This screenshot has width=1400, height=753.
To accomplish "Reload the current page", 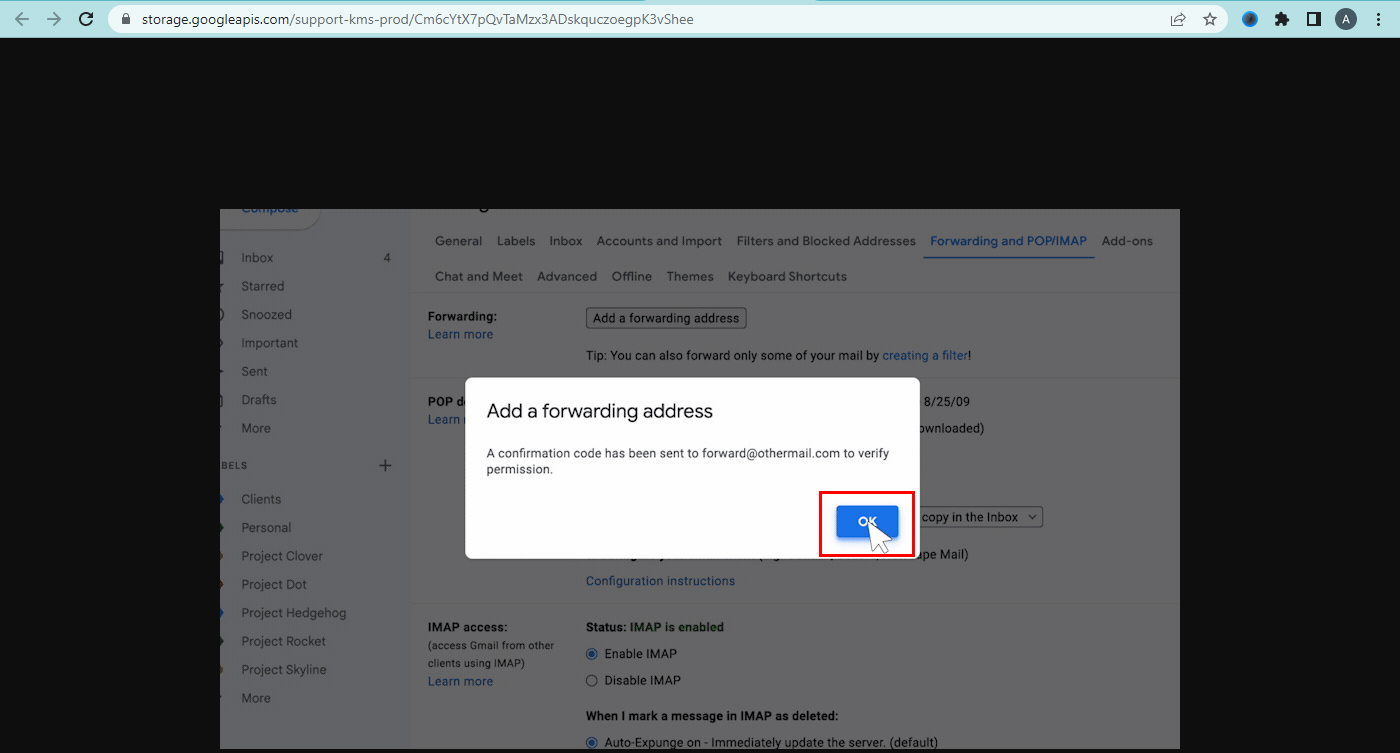I will click(x=85, y=18).
